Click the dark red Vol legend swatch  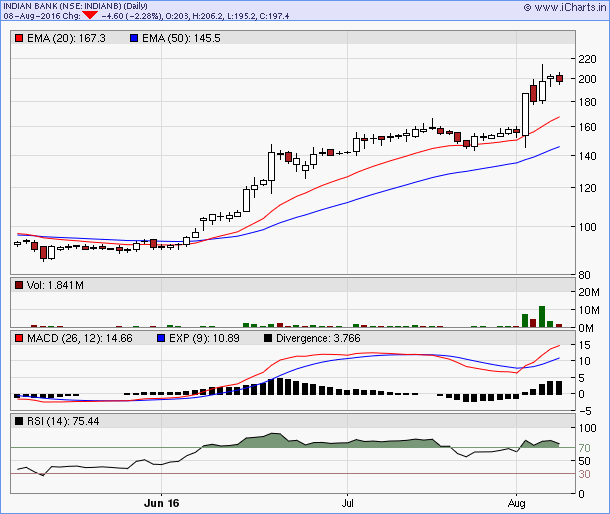19,285
